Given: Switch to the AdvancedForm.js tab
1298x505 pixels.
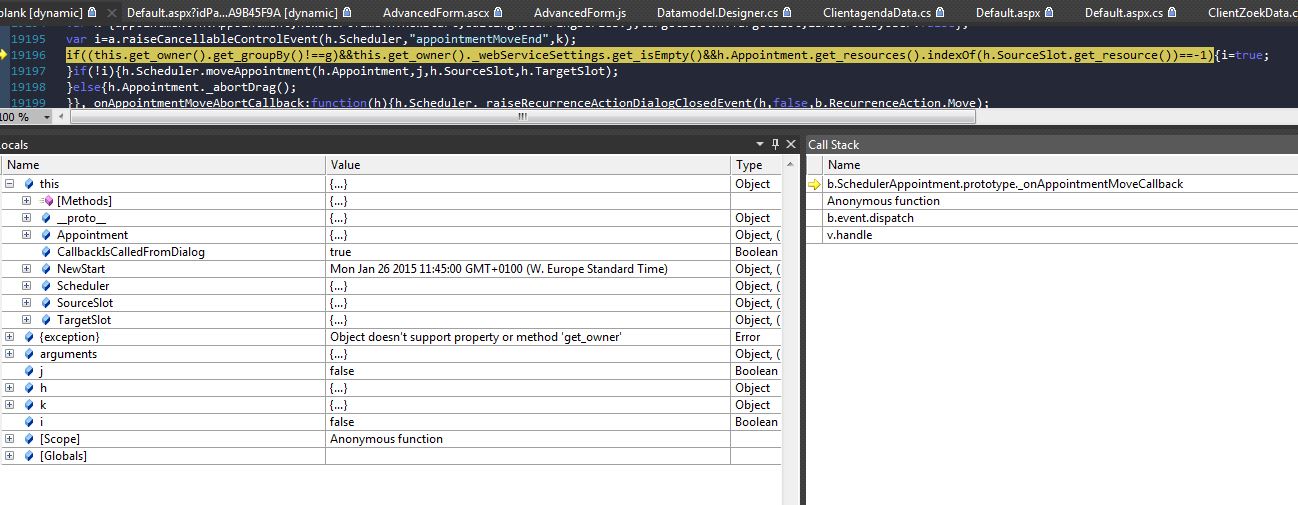Looking at the screenshot, I should pyautogui.click(x=579, y=13).
